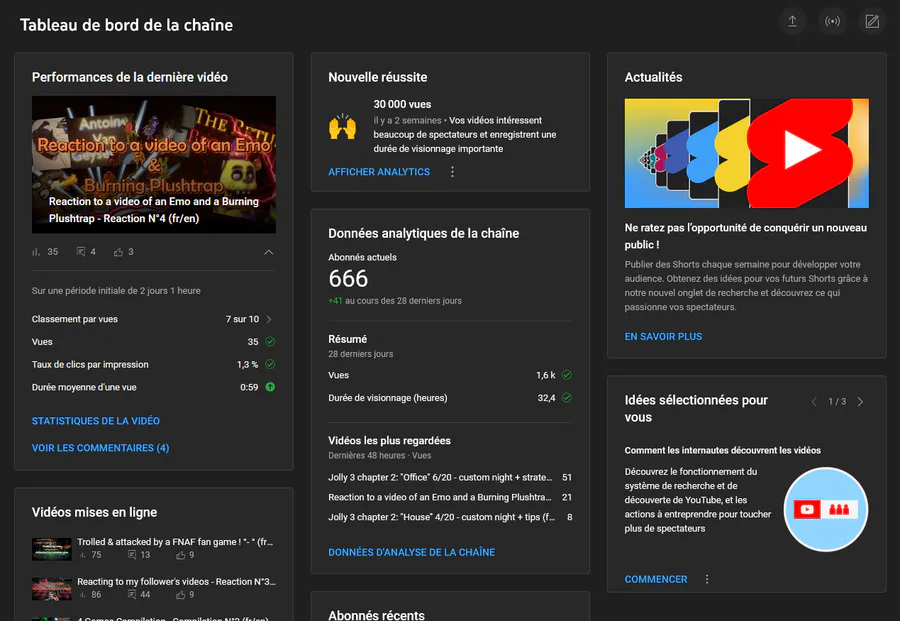Click comments icon for Reacting to my follower's

[x=132, y=595]
